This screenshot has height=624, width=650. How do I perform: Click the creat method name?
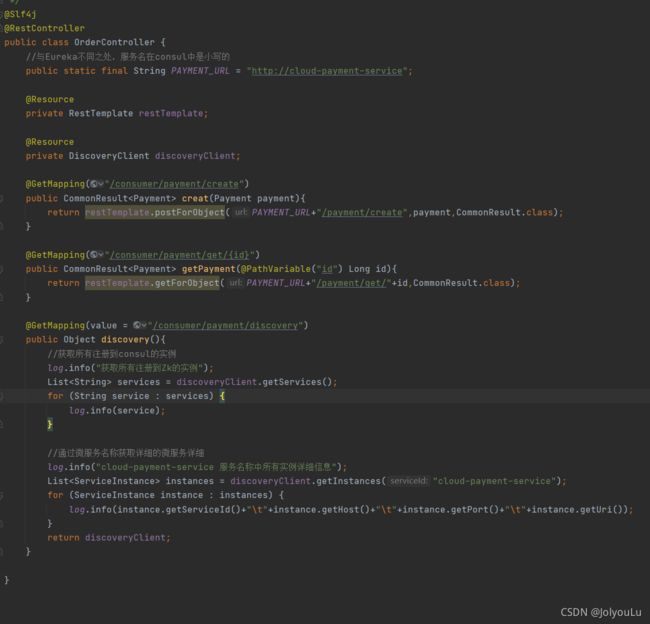click(x=195, y=198)
